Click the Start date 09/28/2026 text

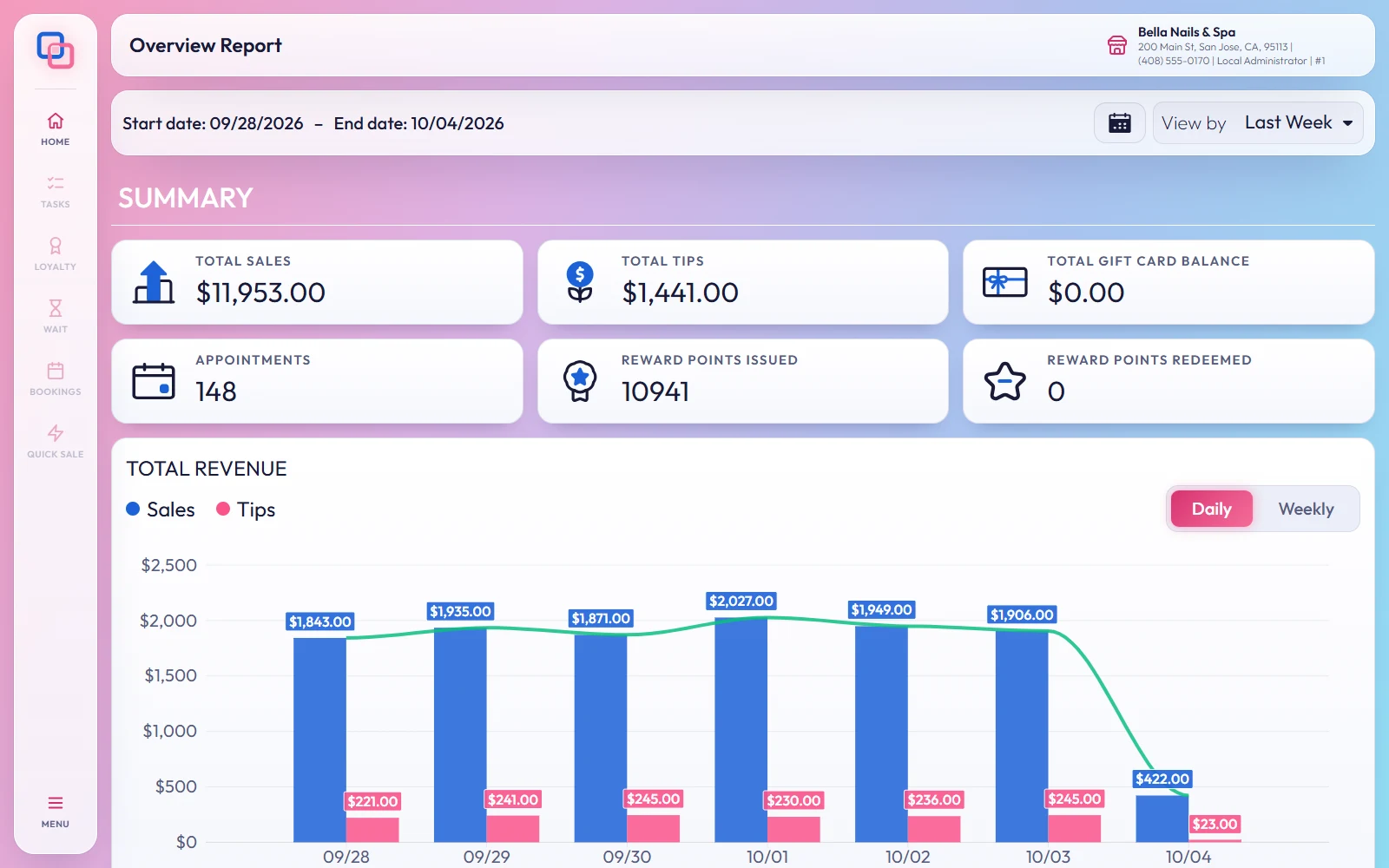(213, 123)
